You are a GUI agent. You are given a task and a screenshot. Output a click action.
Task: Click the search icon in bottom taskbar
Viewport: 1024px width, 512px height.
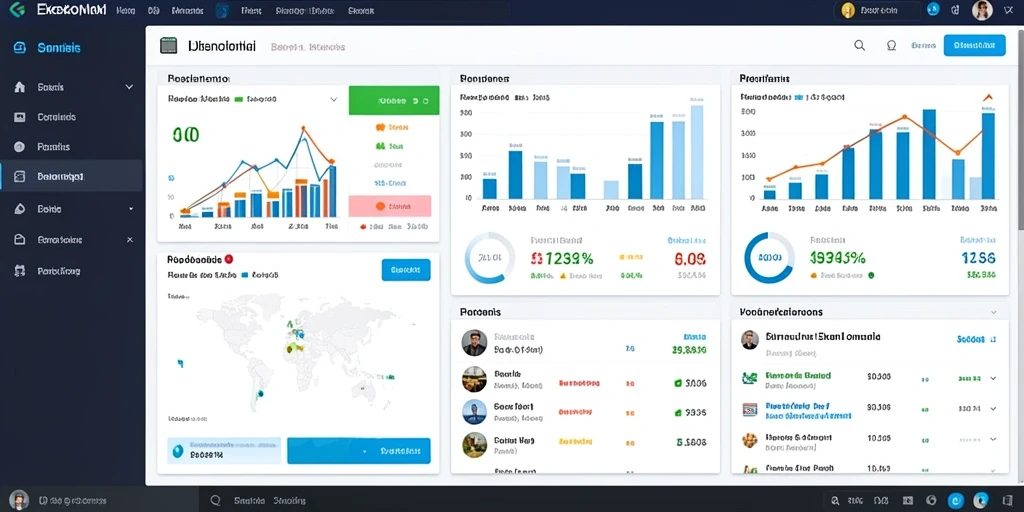(216, 501)
